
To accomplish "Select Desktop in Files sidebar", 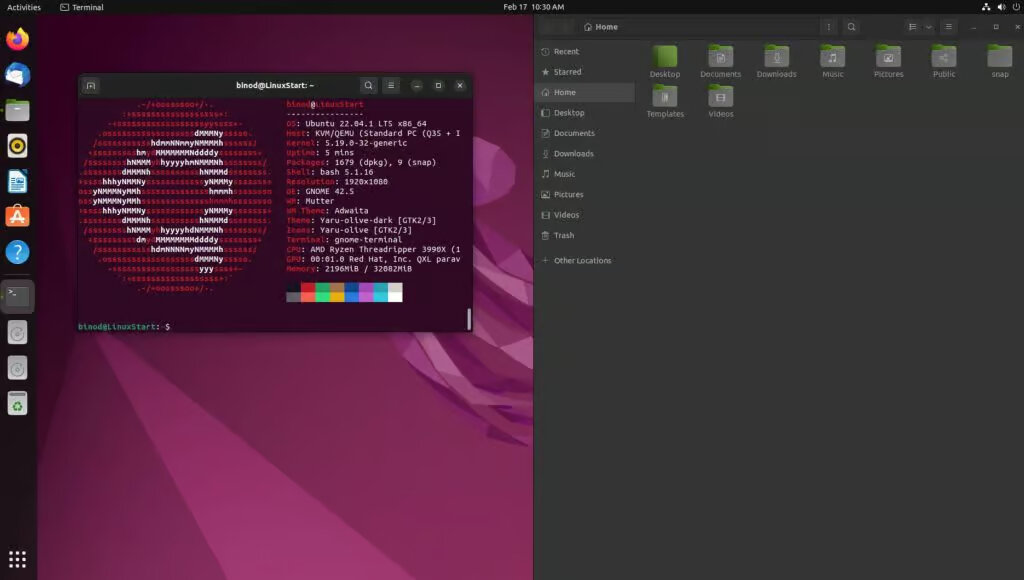I will tap(584, 113).
